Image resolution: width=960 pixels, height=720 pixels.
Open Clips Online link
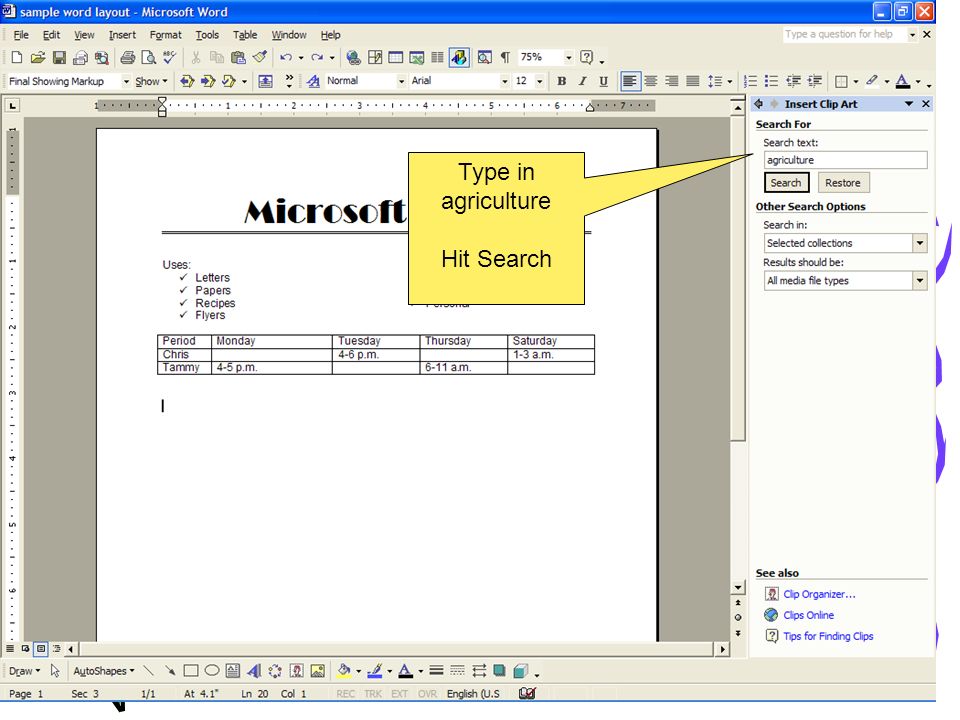pos(808,615)
